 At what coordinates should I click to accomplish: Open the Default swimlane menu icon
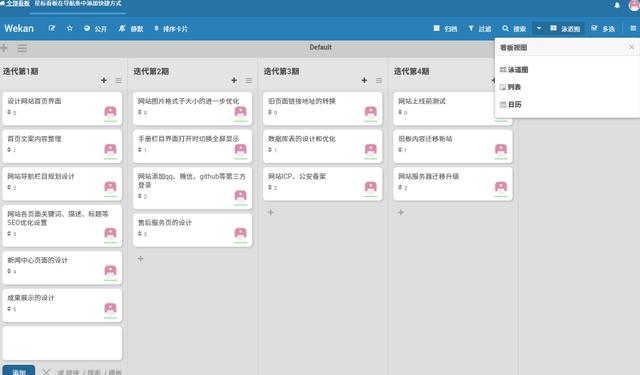pyautogui.click(x=22, y=48)
